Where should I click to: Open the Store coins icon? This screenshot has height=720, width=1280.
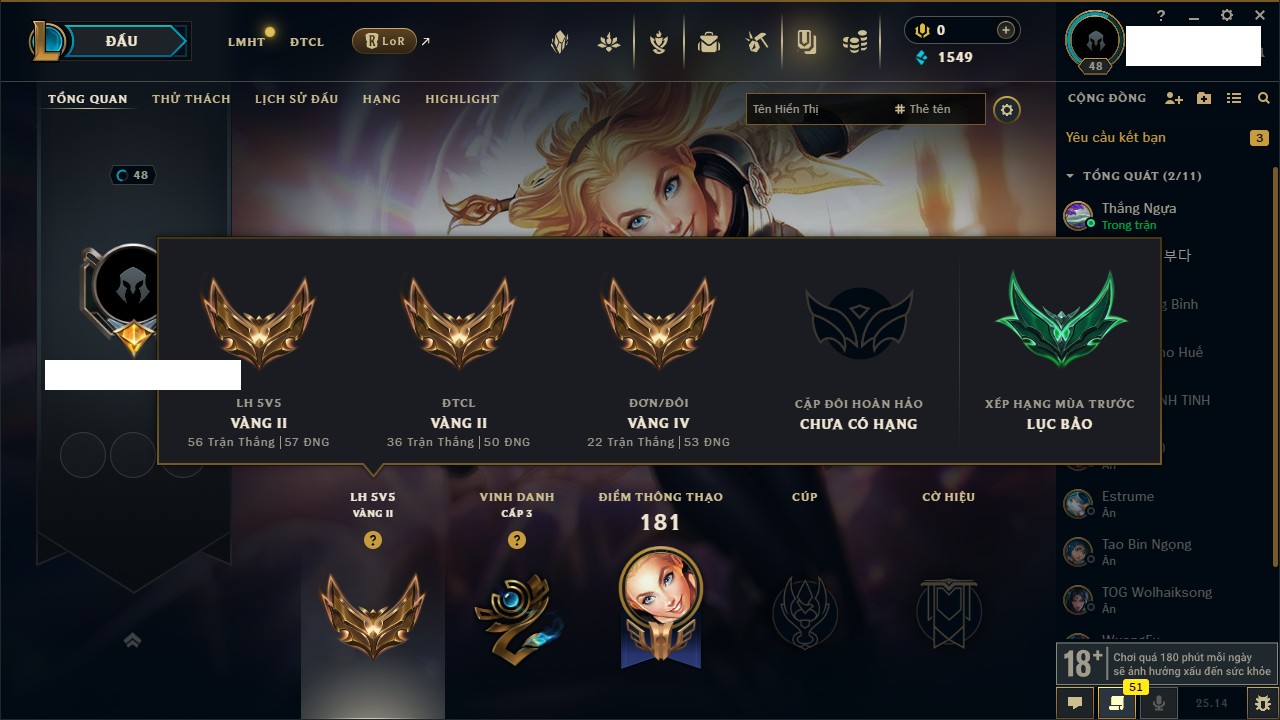(854, 42)
